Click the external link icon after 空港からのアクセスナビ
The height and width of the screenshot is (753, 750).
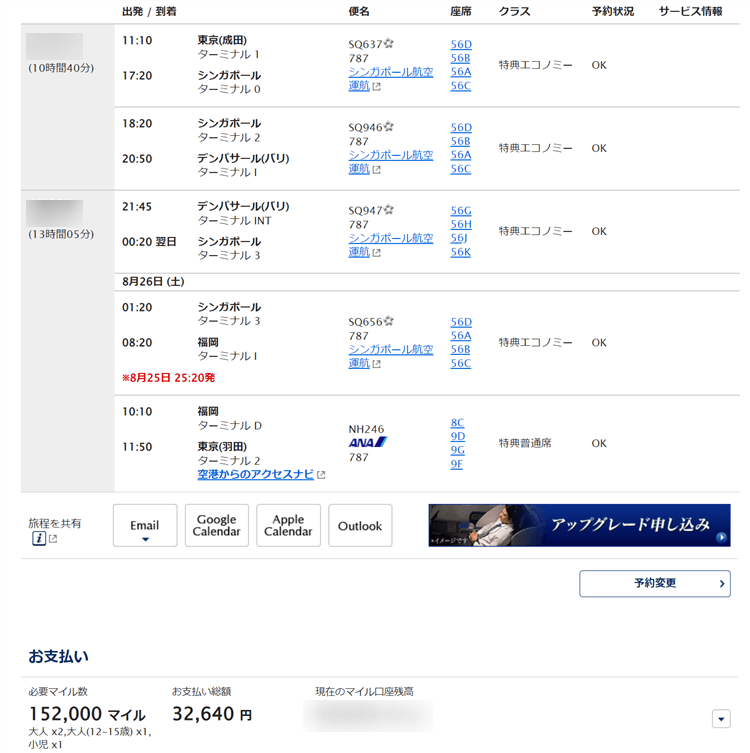tap(321, 475)
